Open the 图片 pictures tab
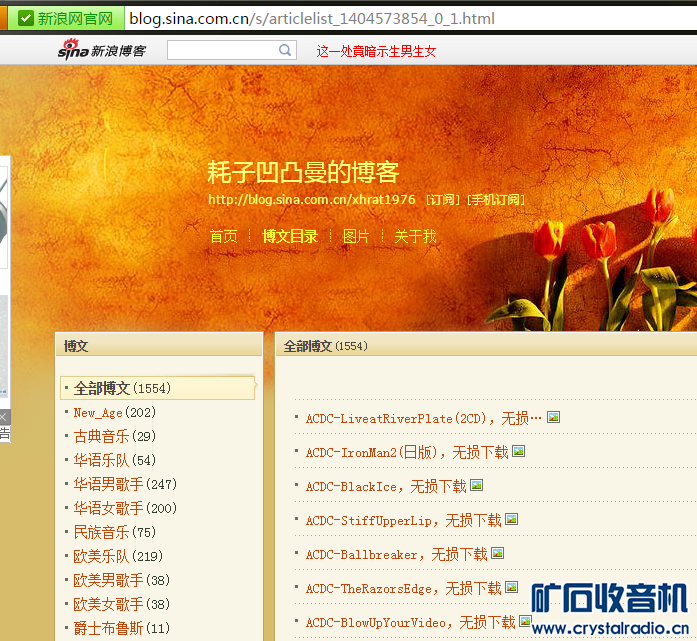Viewport: 697px width, 641px height. pyautogui.click(x=356, y=236)
